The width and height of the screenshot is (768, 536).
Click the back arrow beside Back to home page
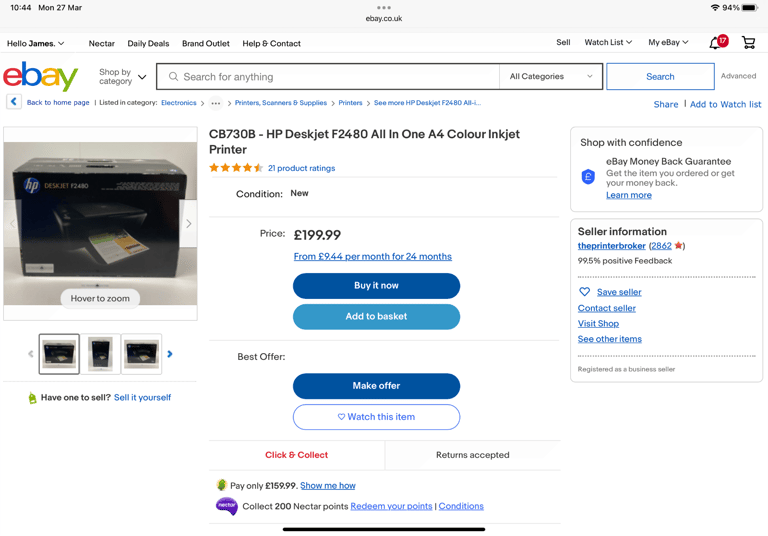pyautogui.click(x=14, y=102)
